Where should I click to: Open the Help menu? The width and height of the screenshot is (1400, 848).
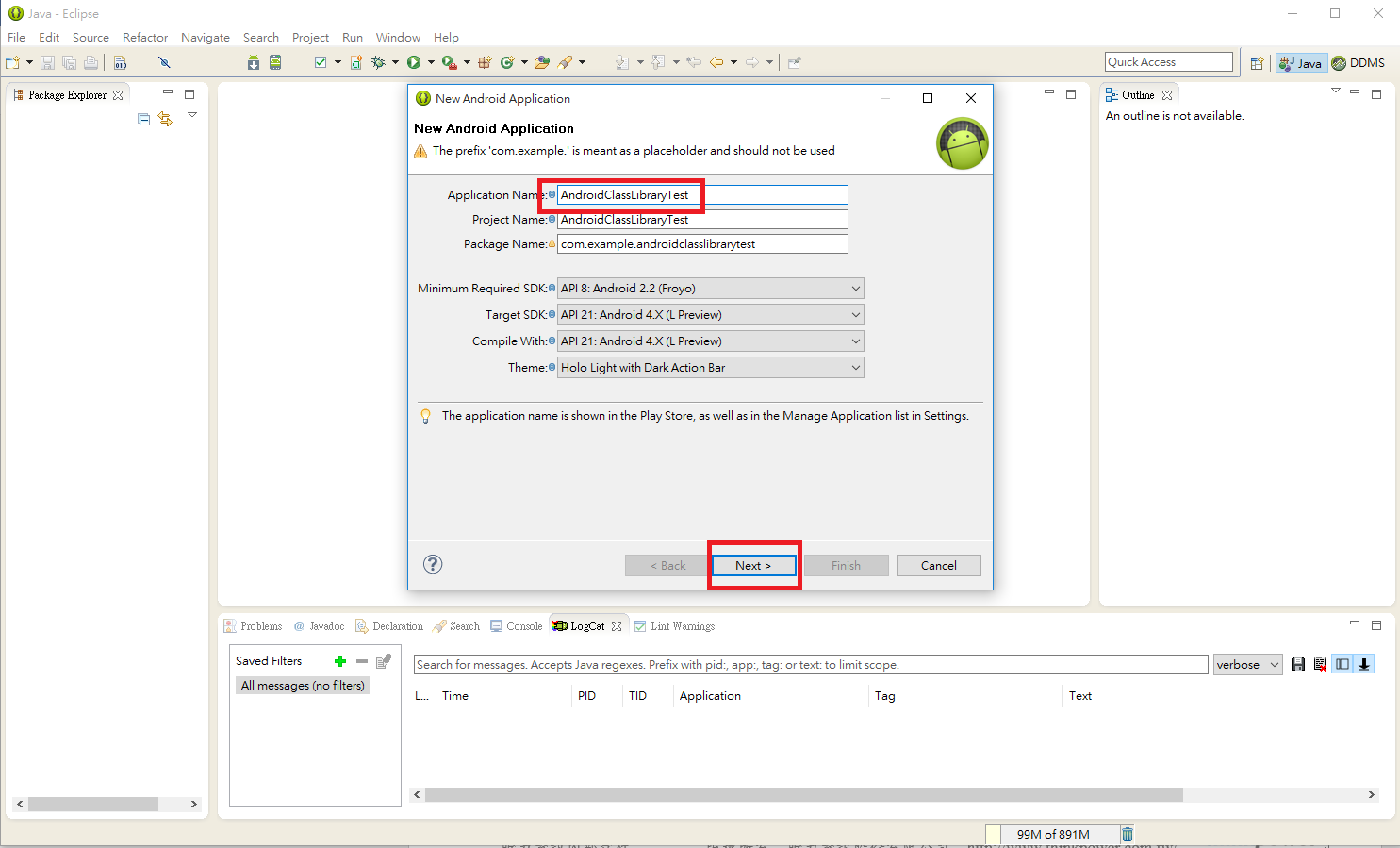click(x=446, y=38)
